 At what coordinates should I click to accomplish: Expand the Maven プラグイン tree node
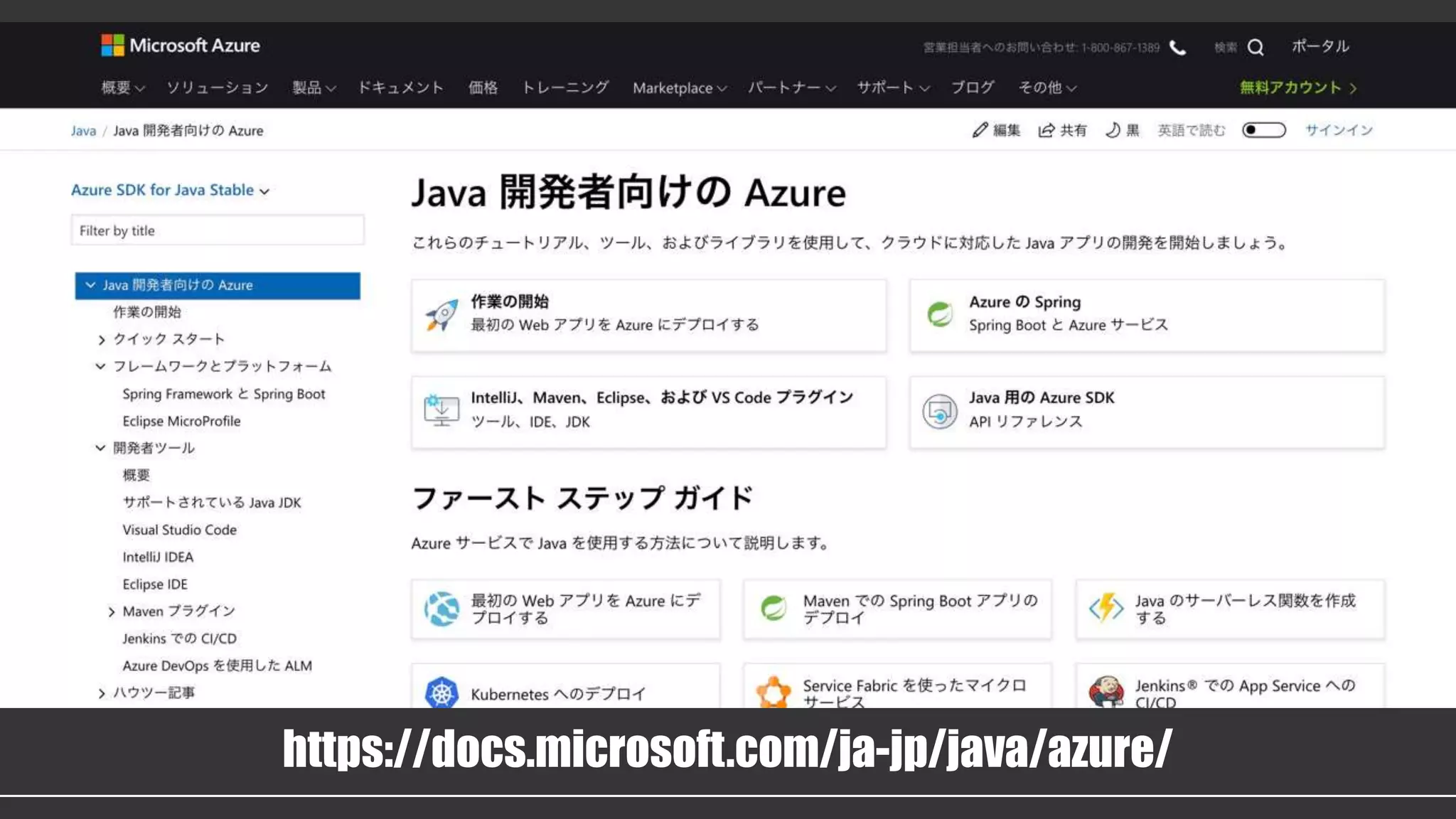pos(112,612)
